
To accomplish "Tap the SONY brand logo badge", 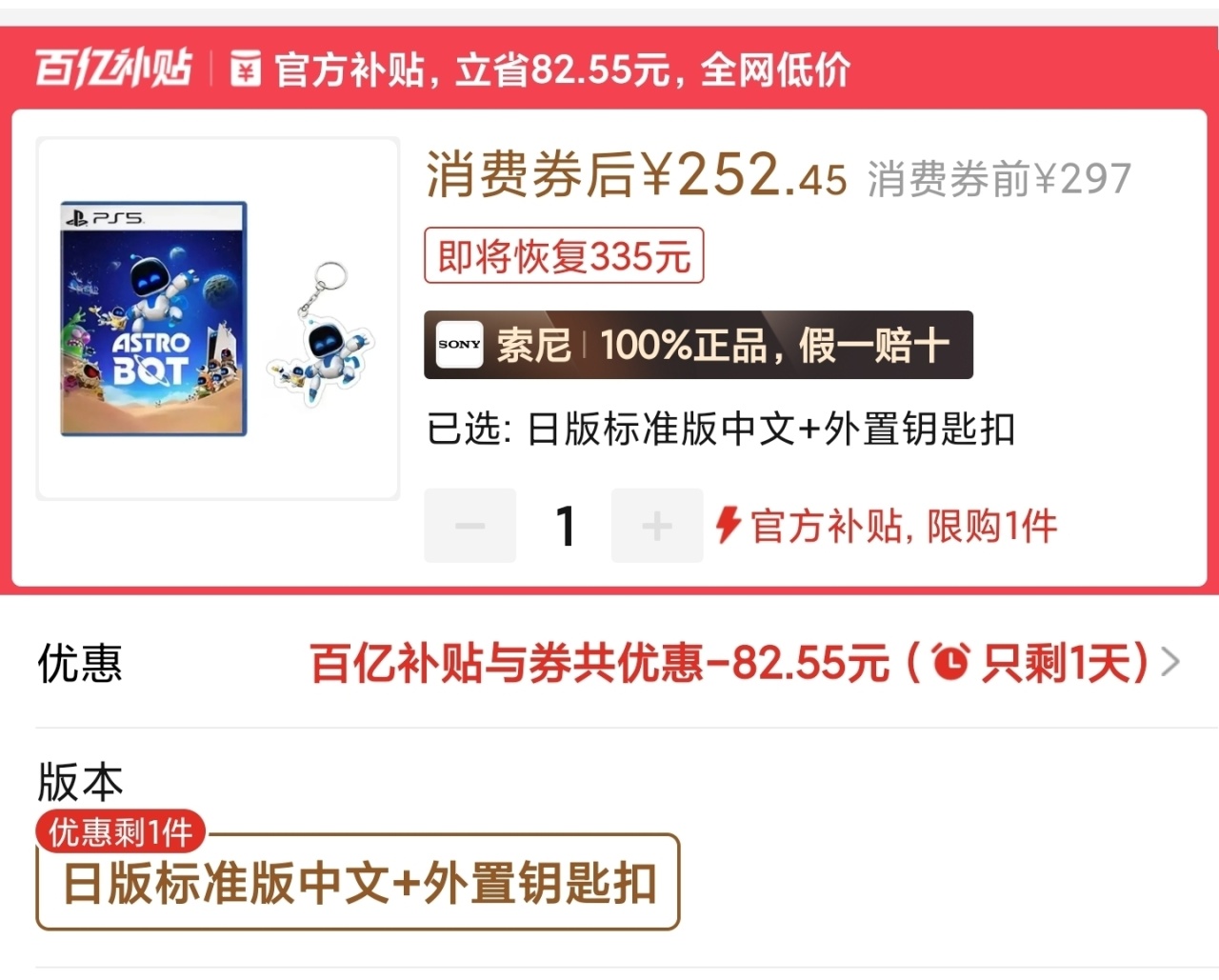I will click(x=459, y=345).
